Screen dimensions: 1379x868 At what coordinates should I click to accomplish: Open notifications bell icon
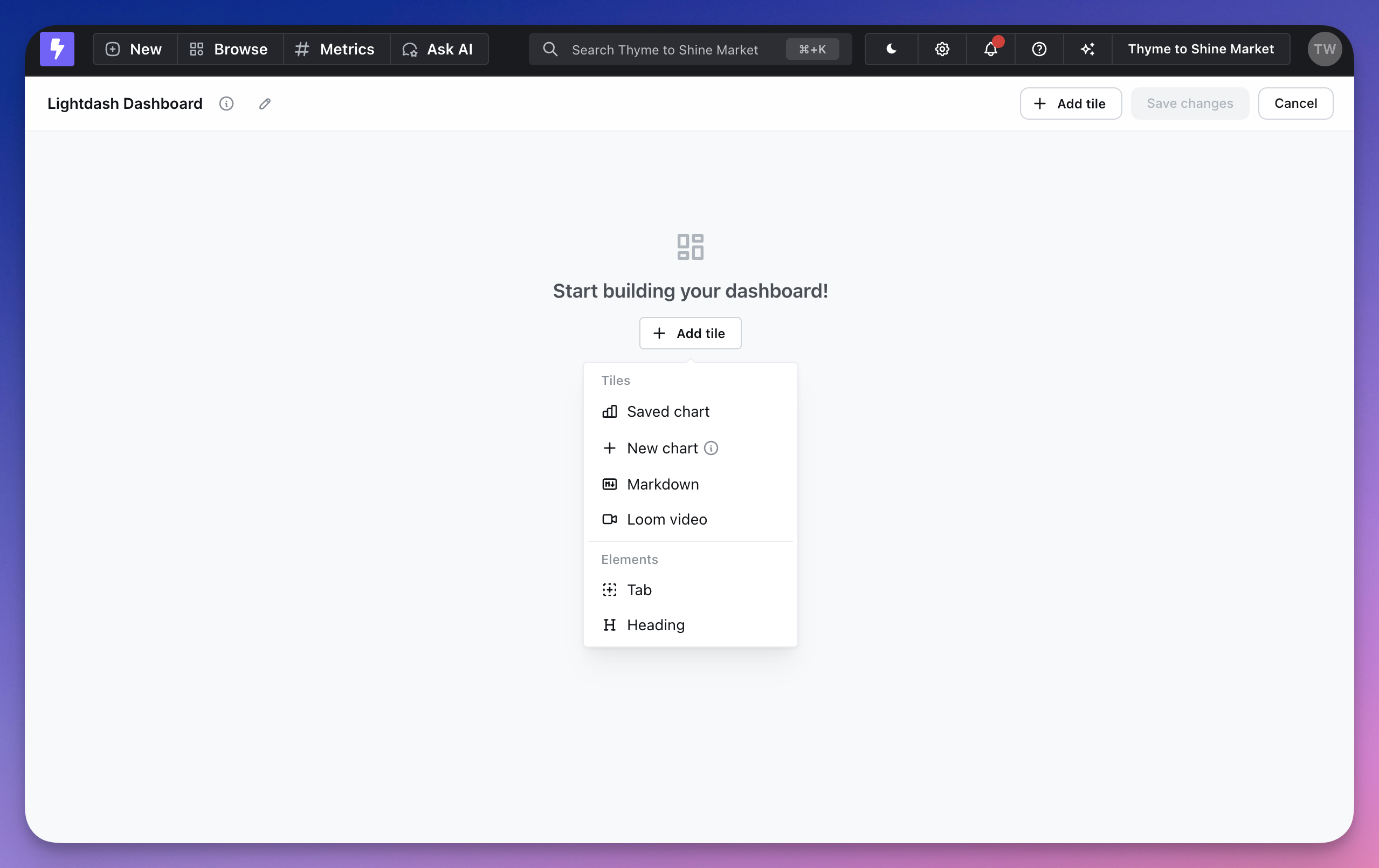[991, 49]
